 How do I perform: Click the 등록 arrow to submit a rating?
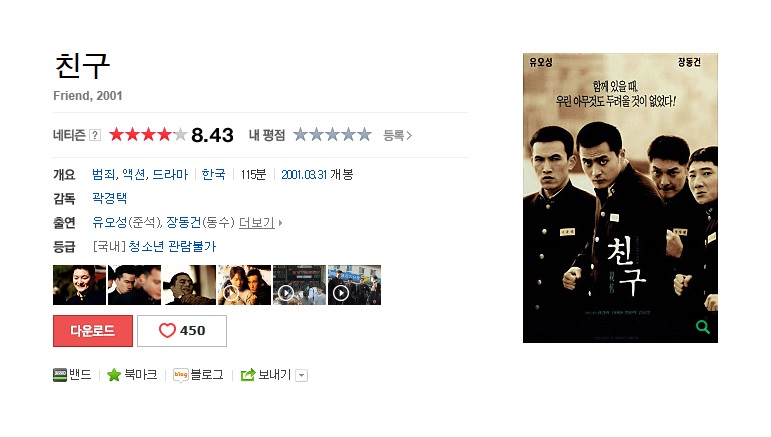point(397,135)
